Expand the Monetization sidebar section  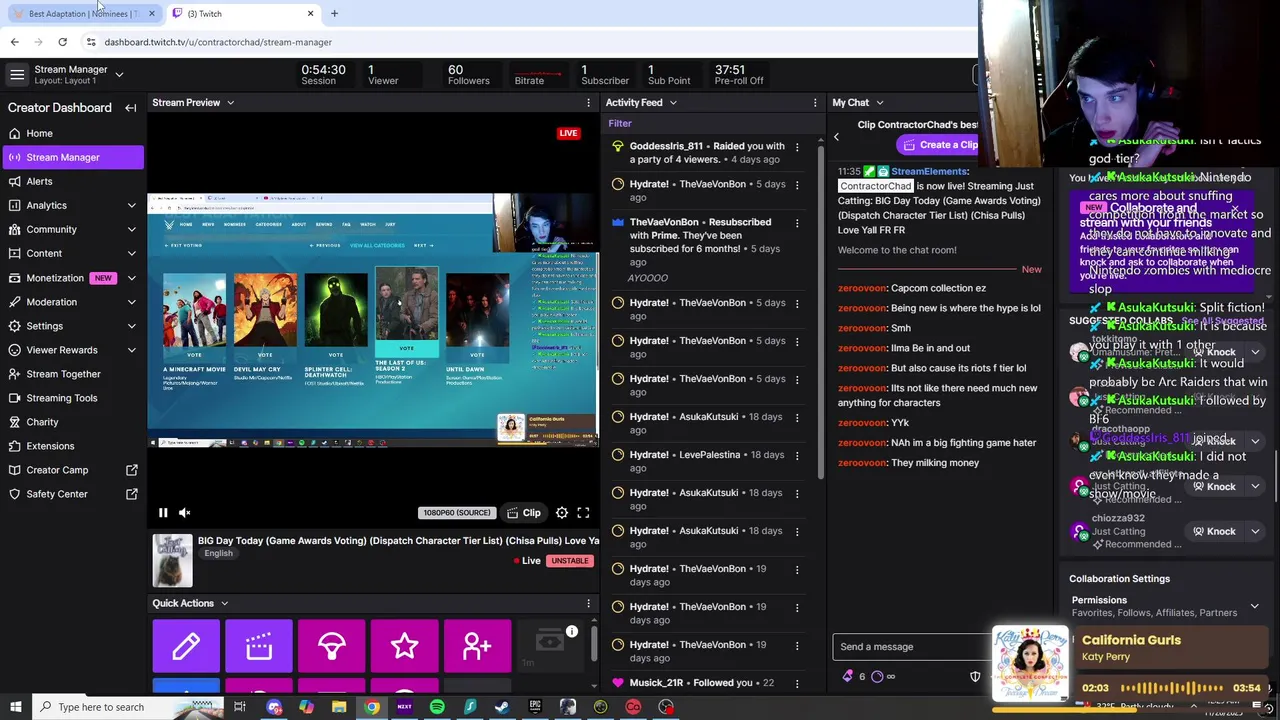(131, 278)
